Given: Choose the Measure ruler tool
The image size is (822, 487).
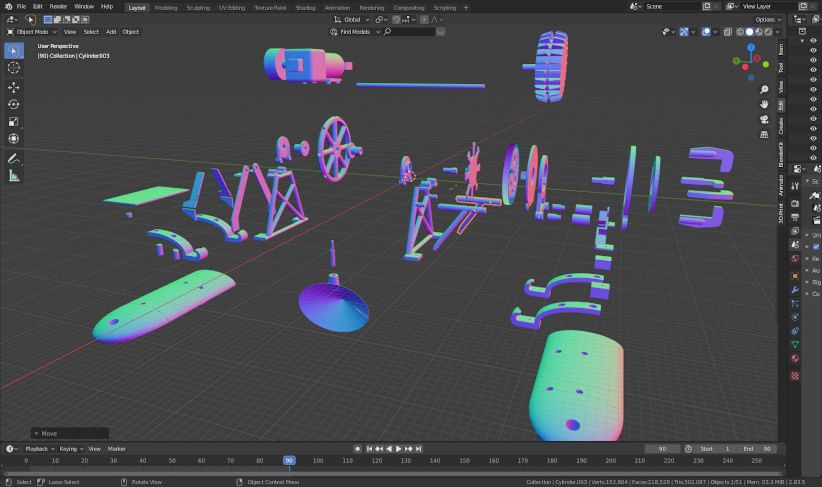Looking at the screenshot, I should coord(14,176).
